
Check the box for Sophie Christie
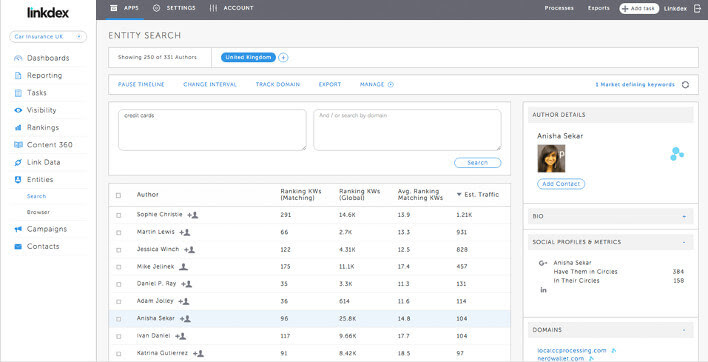click(x=118, y=215)
